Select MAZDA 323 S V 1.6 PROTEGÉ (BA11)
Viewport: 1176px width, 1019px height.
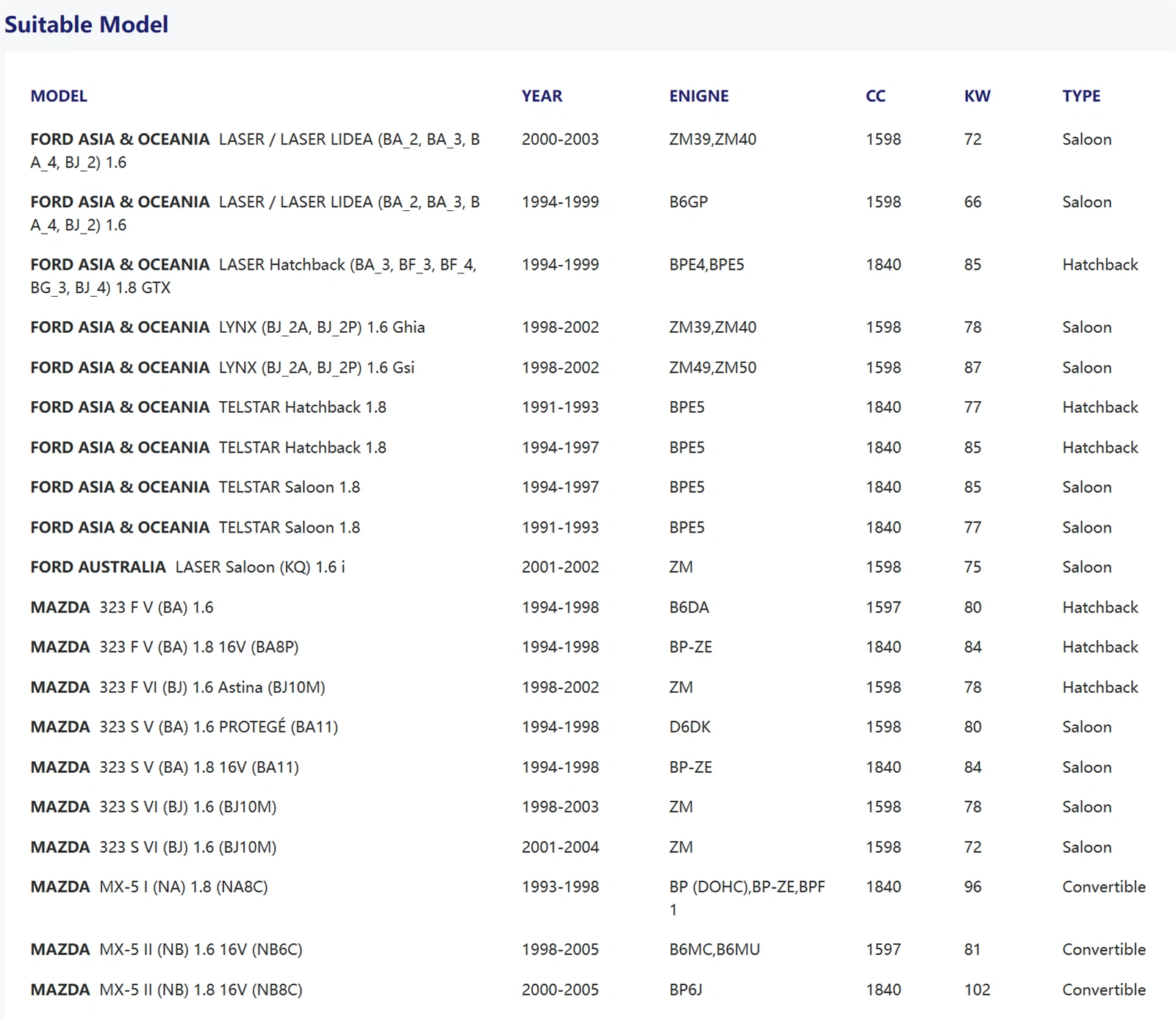[x=184, y=727]
